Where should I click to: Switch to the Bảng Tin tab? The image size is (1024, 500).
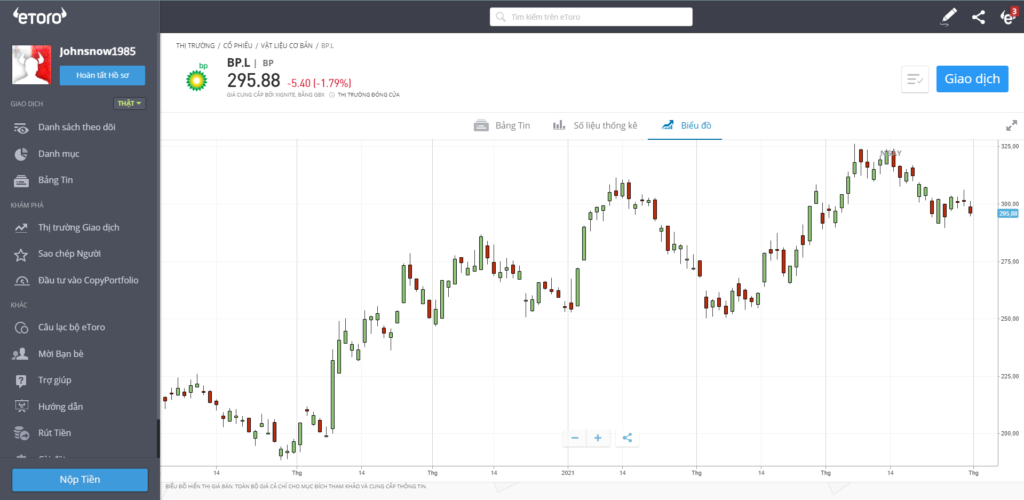click(502, 125)
